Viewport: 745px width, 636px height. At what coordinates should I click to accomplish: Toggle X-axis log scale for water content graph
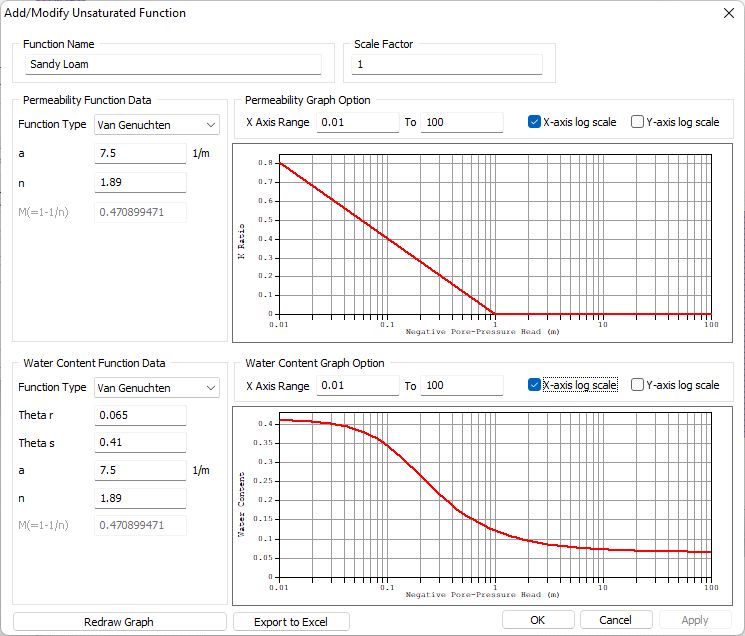tap(535, 385)
